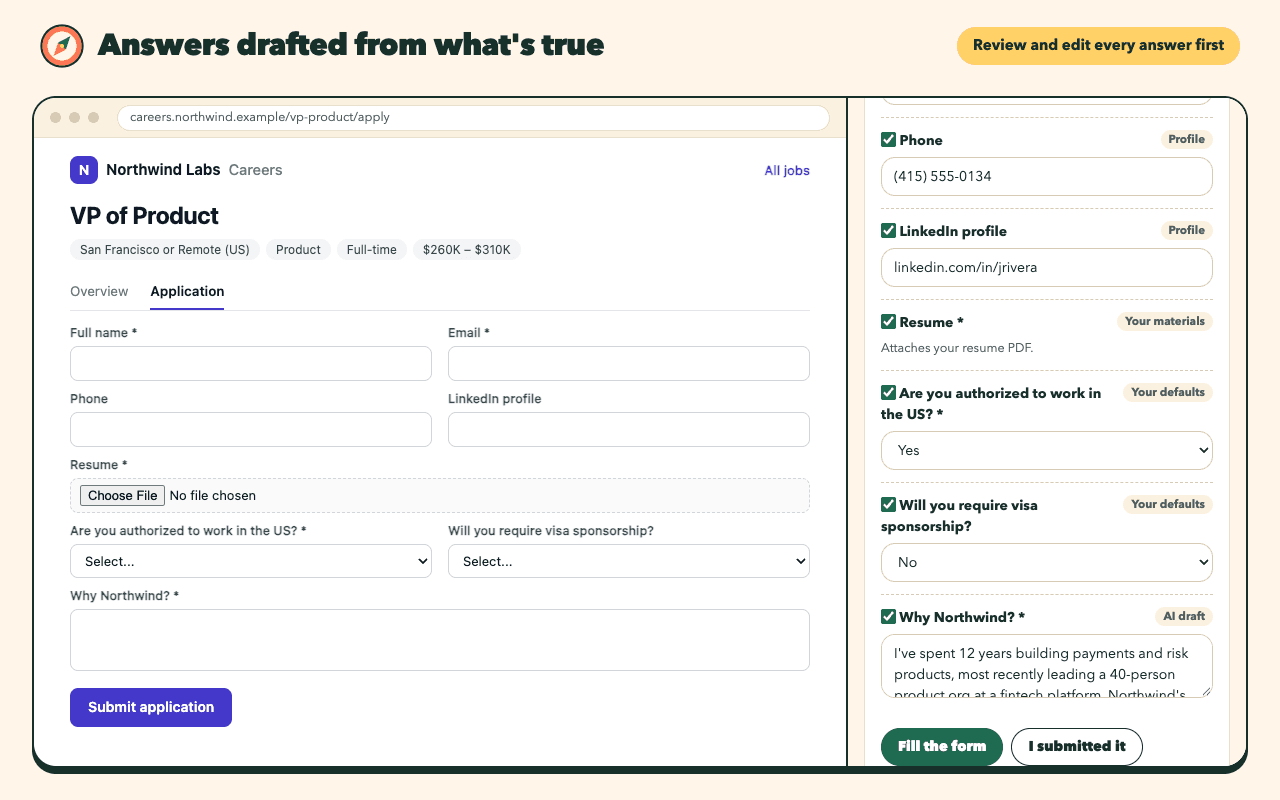Edit the linkedin.com/in/jrivera field
Image resolution: width=1280 pixels, height=800 pixels.
coord(1047,267)
